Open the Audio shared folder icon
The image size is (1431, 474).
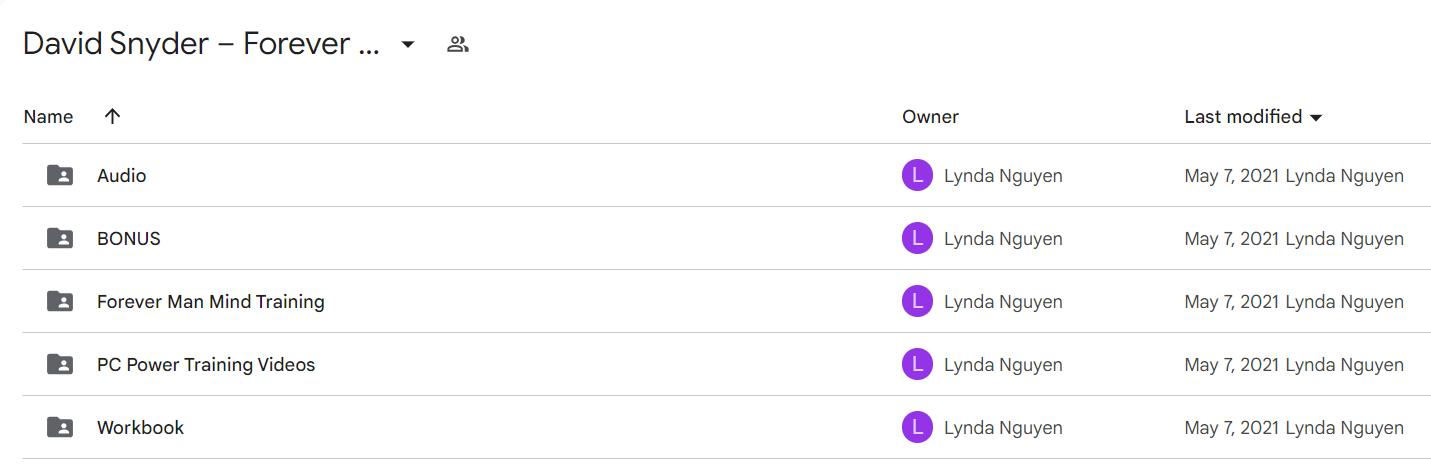click(60, 175)
